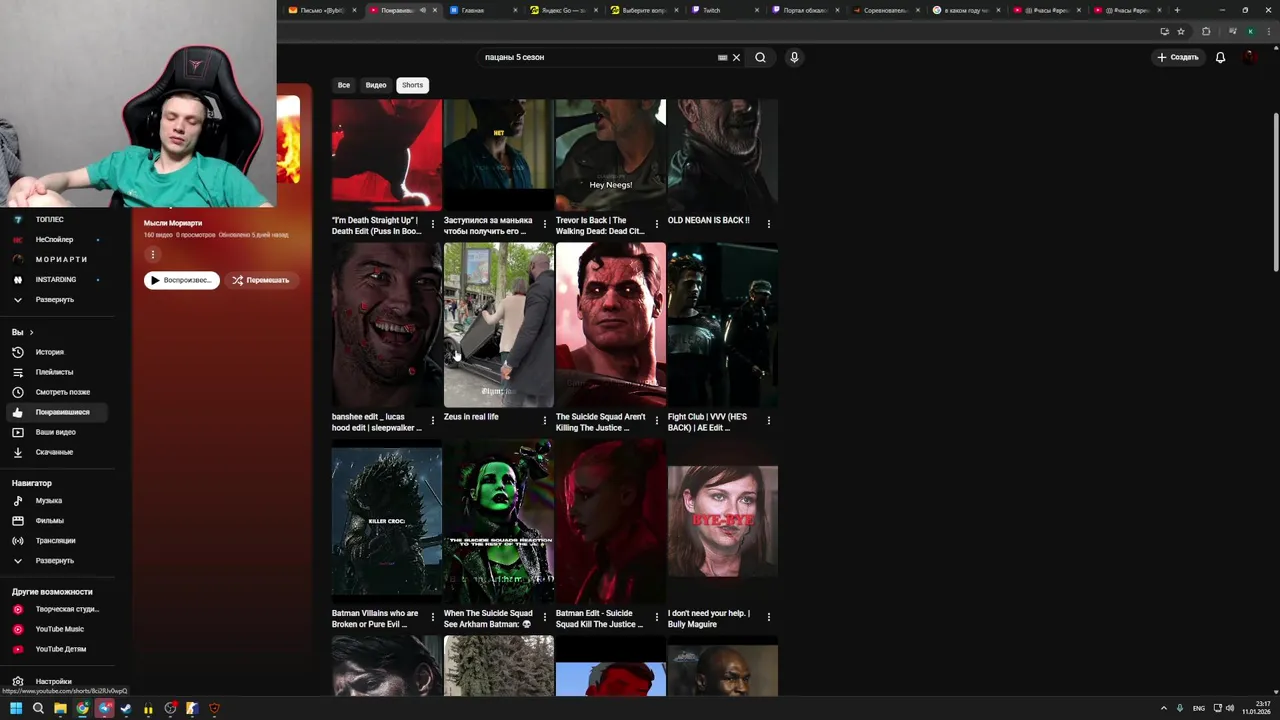Open the playlist three-dot options menu
The height and width of the screenshot is (720, 1280).
[x=153, y=254]
